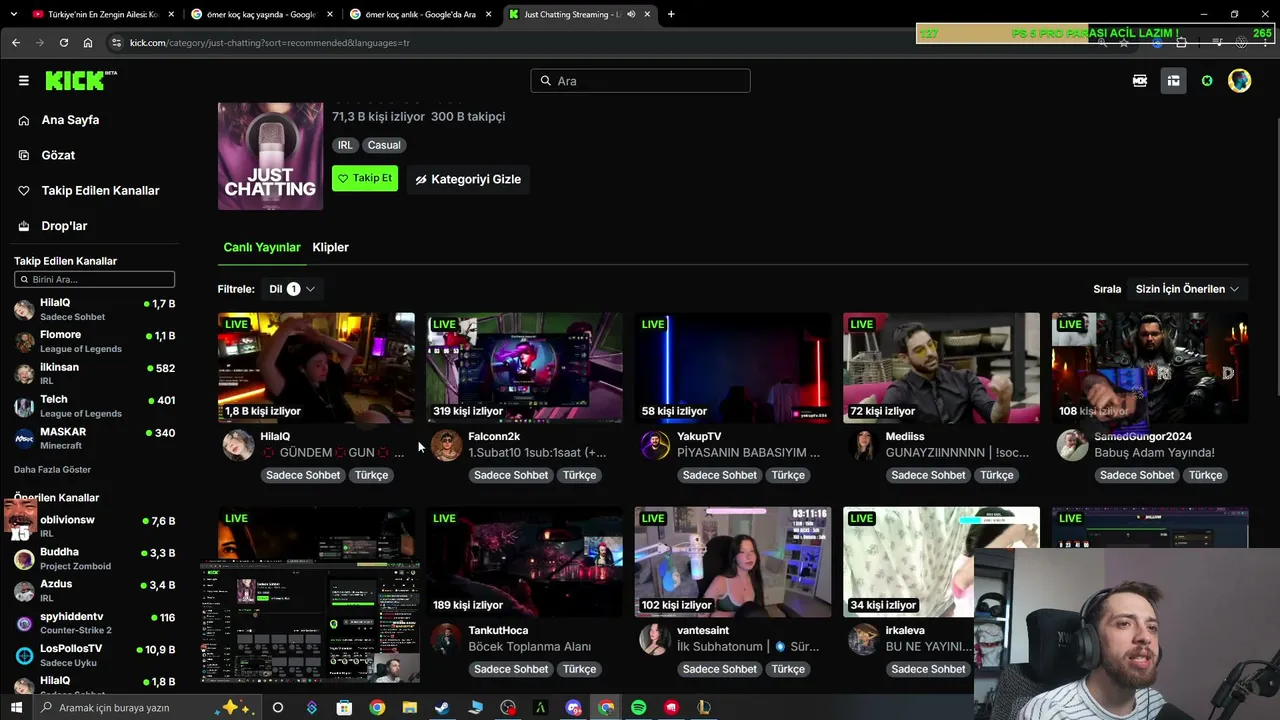Select the Casual category tag
The height and width of the screenshot is (720, 1280).
click(384, 145)
